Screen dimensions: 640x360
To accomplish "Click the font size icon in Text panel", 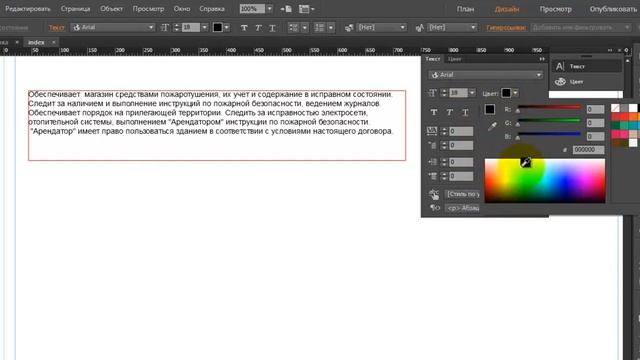I will point(432,93).
